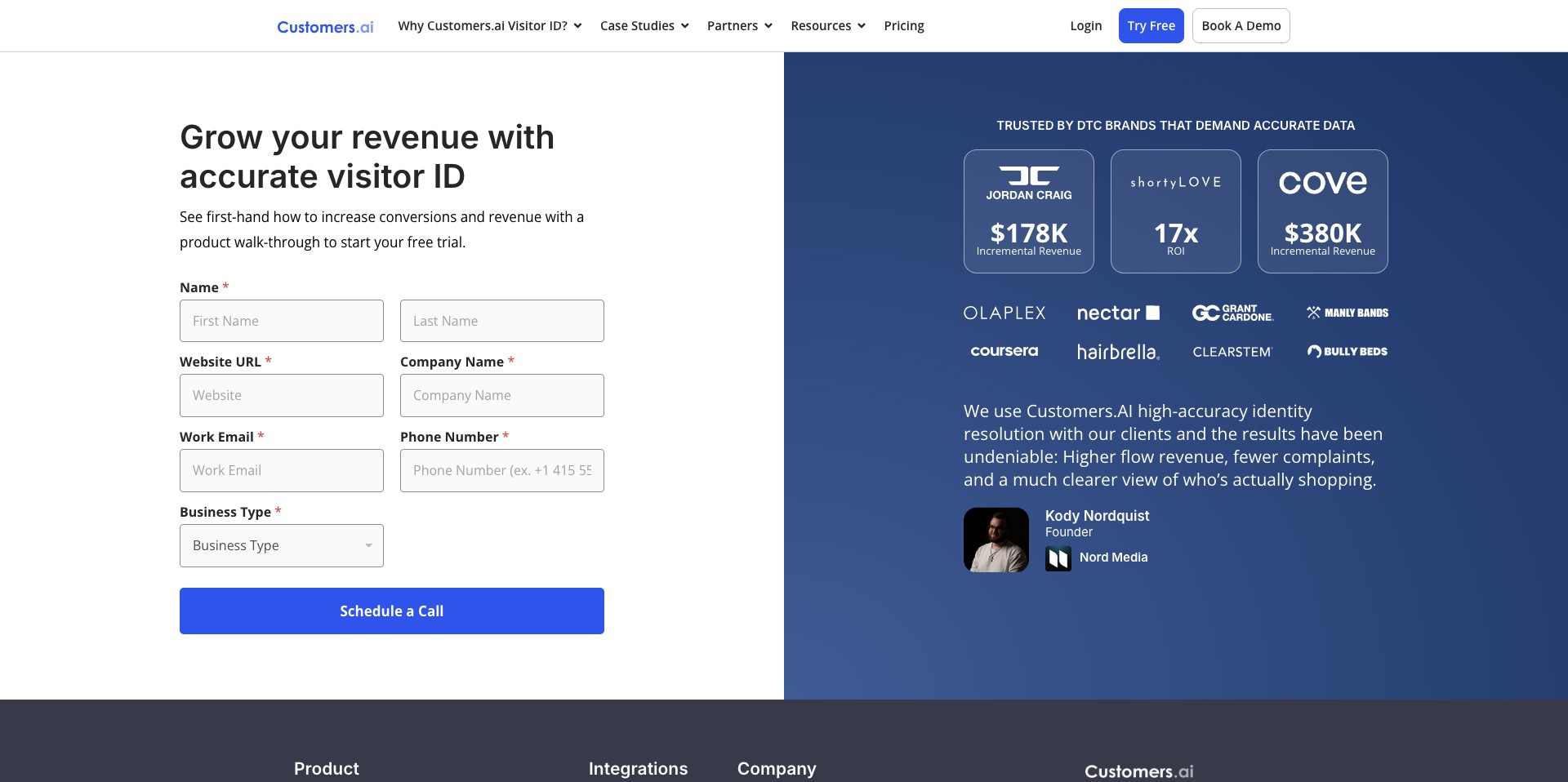The height and width of the screenshot is (782, 1568).
Task: Focus the Work Email field
Action: point(282,470)
